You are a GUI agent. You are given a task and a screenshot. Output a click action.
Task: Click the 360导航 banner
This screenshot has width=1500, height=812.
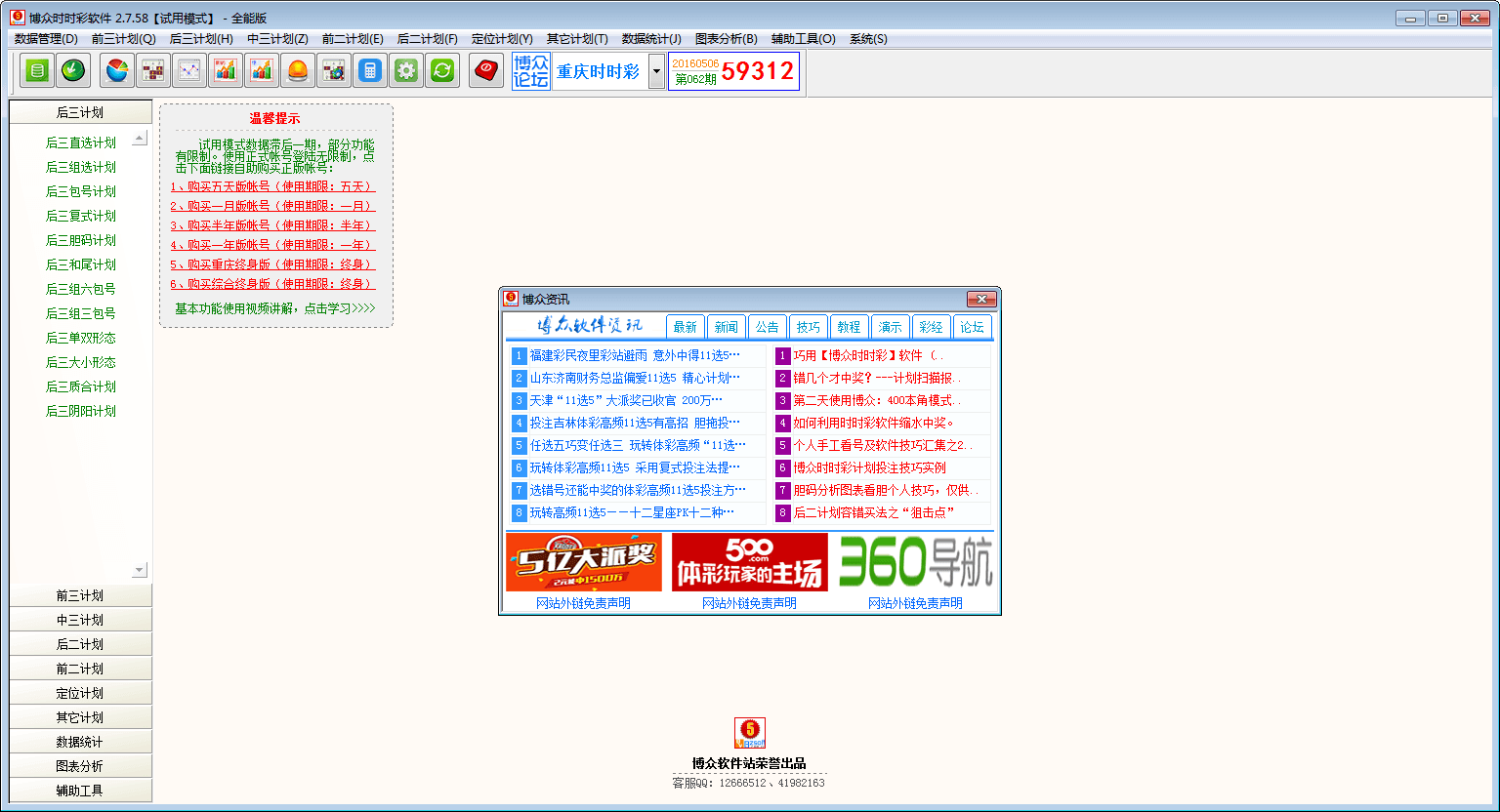[x=916, y=562]
